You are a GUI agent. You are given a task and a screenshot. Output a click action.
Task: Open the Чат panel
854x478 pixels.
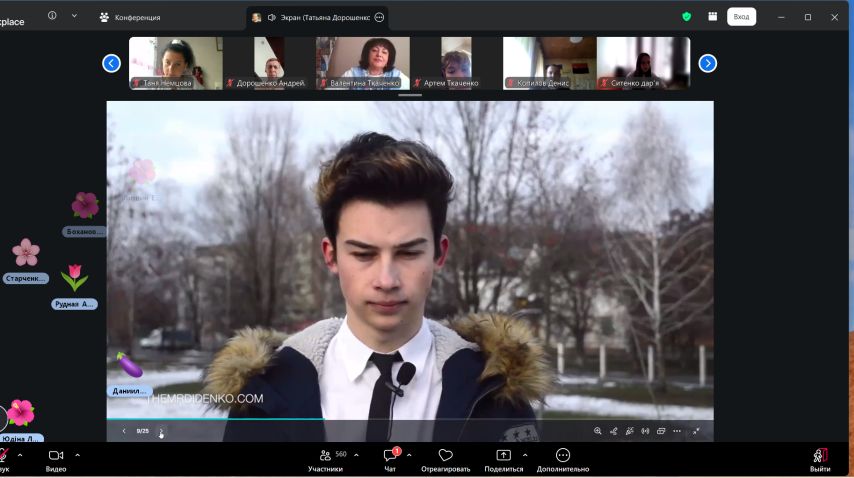click(390, 460)
